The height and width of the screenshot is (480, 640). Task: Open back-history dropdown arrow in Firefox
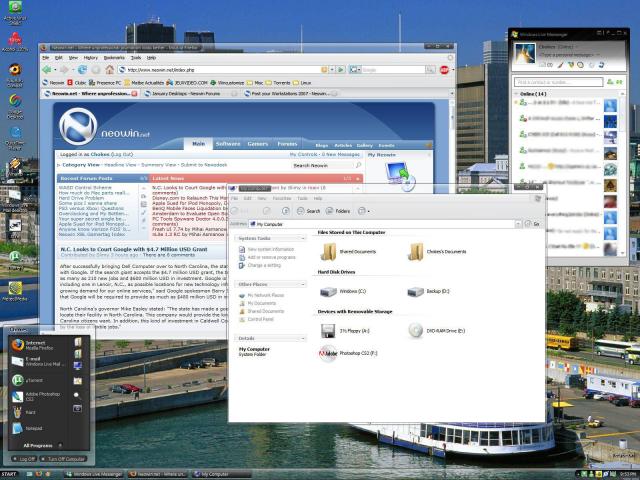55,70
